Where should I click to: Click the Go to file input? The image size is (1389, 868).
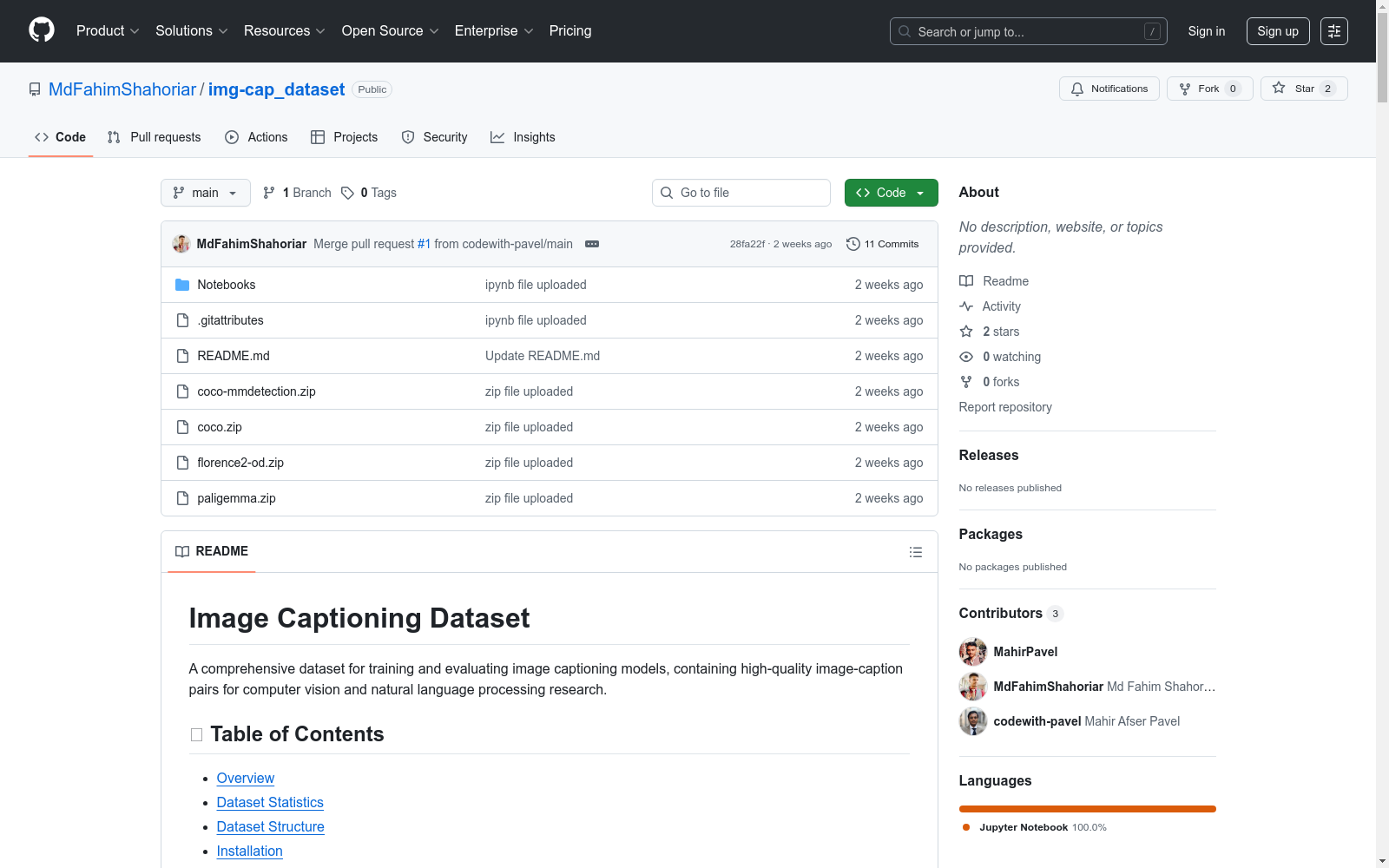[741, 193]
